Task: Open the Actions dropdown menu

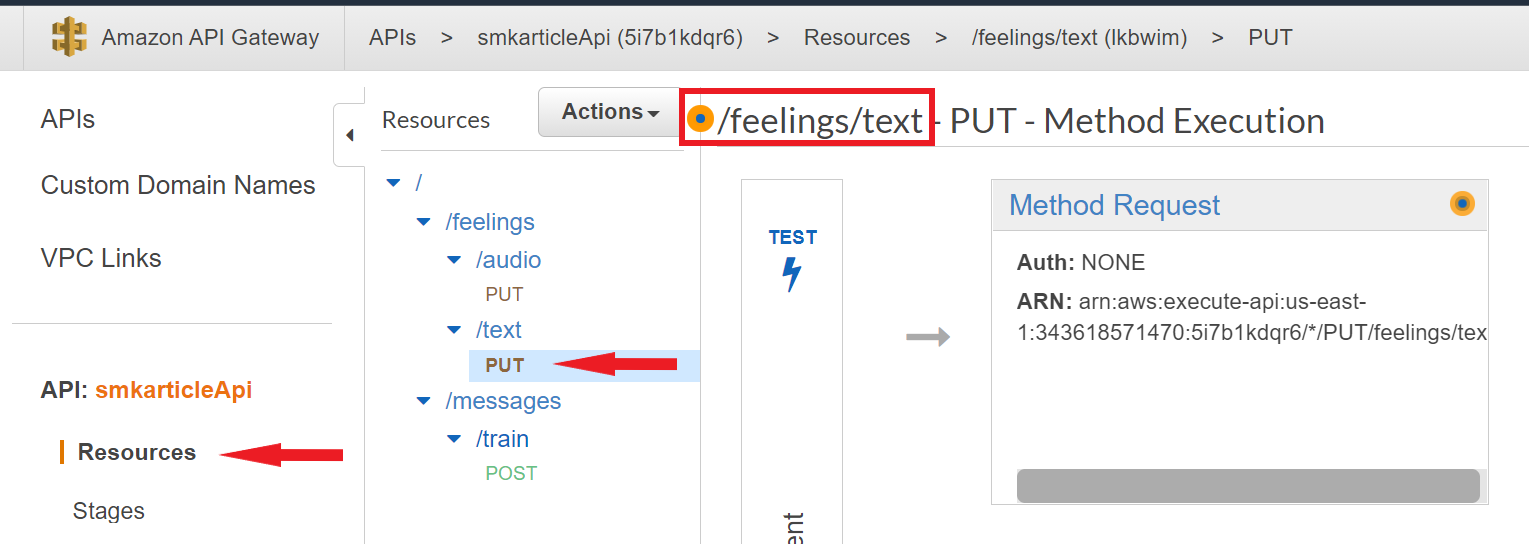Action: coord(610,112)
